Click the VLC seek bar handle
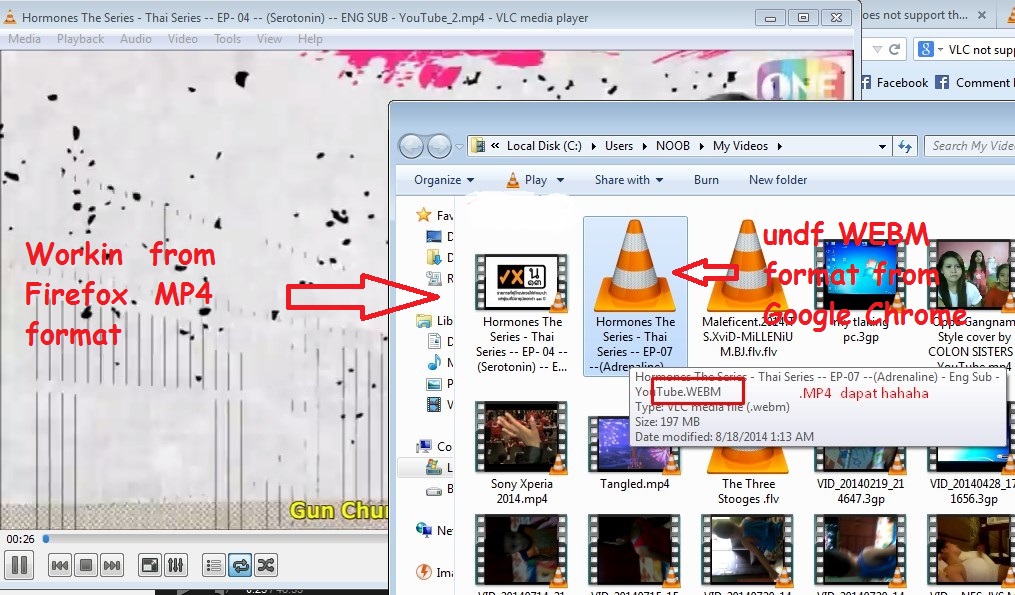Screen dimensions: 1015x595 click(x=46, y=538)
